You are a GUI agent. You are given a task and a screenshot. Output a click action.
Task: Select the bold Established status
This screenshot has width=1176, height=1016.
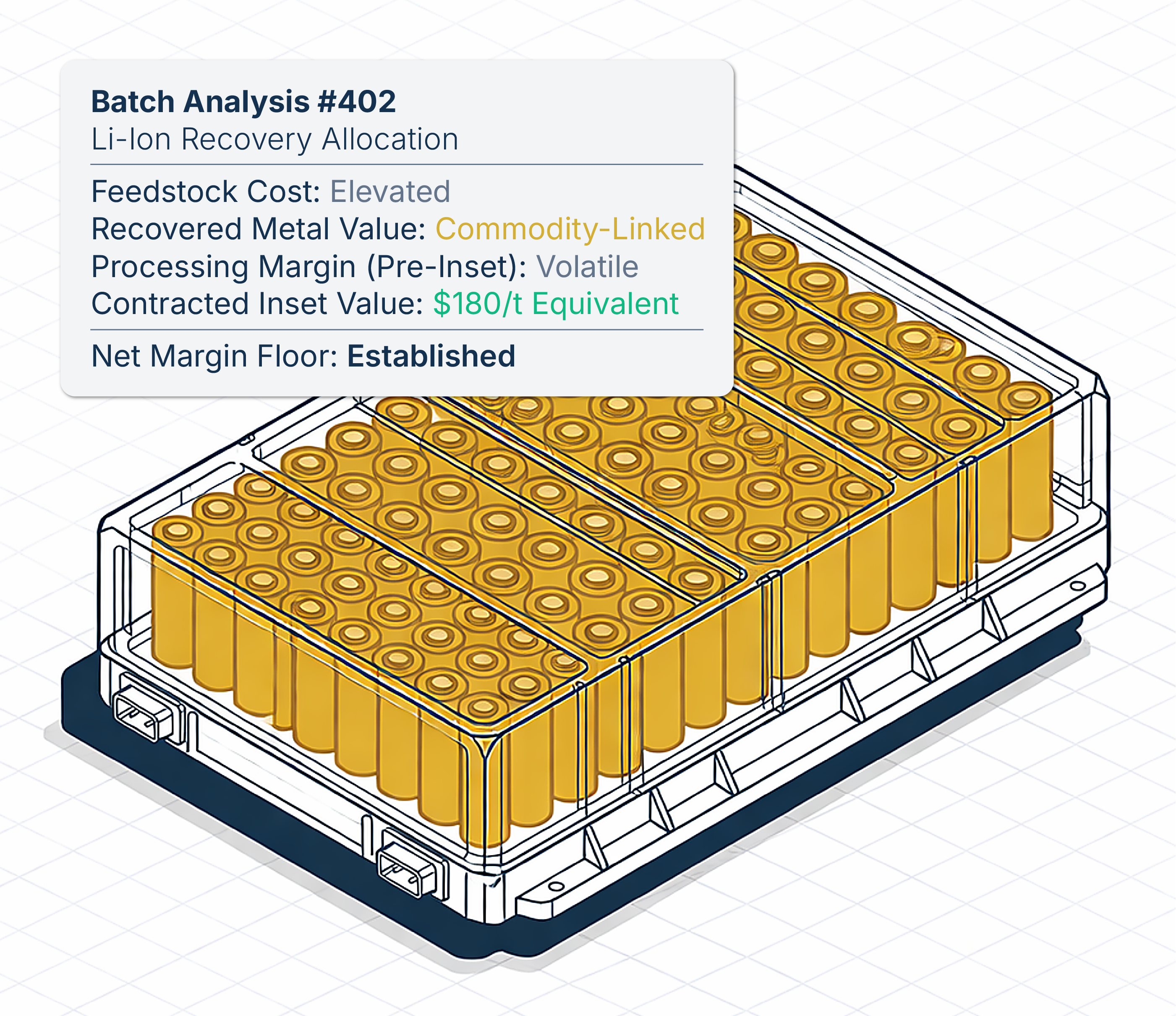[431, 356]
